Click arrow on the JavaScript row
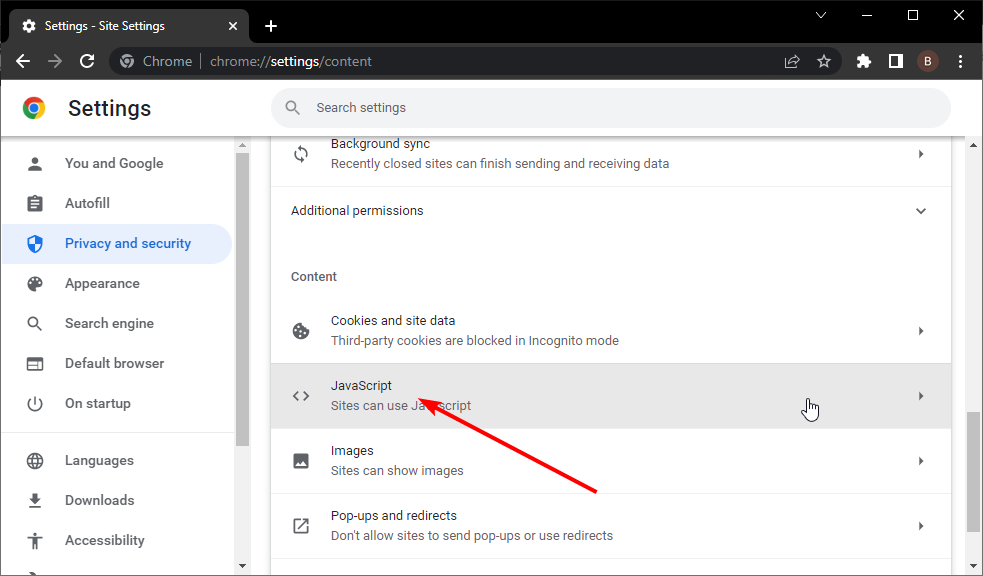This screenshot has width=983, height=576. pos(921,396)
